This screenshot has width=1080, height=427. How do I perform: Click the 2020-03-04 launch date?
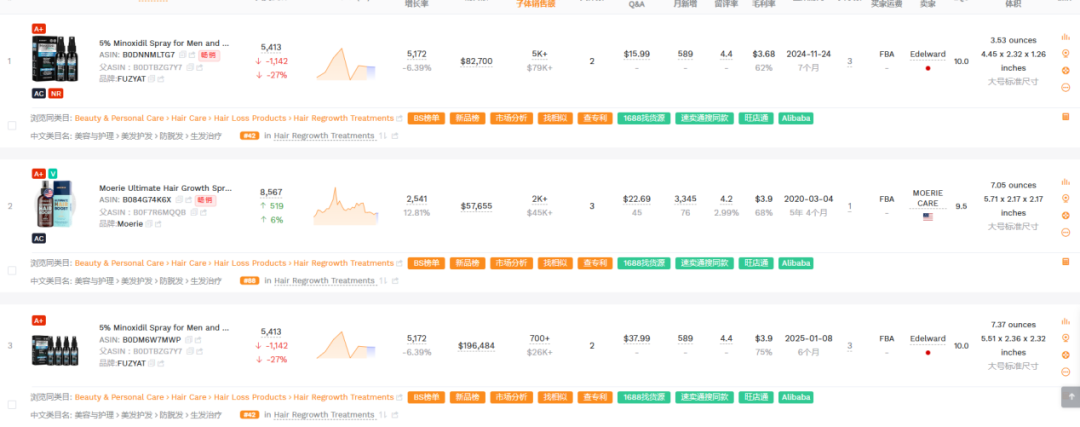809,199
